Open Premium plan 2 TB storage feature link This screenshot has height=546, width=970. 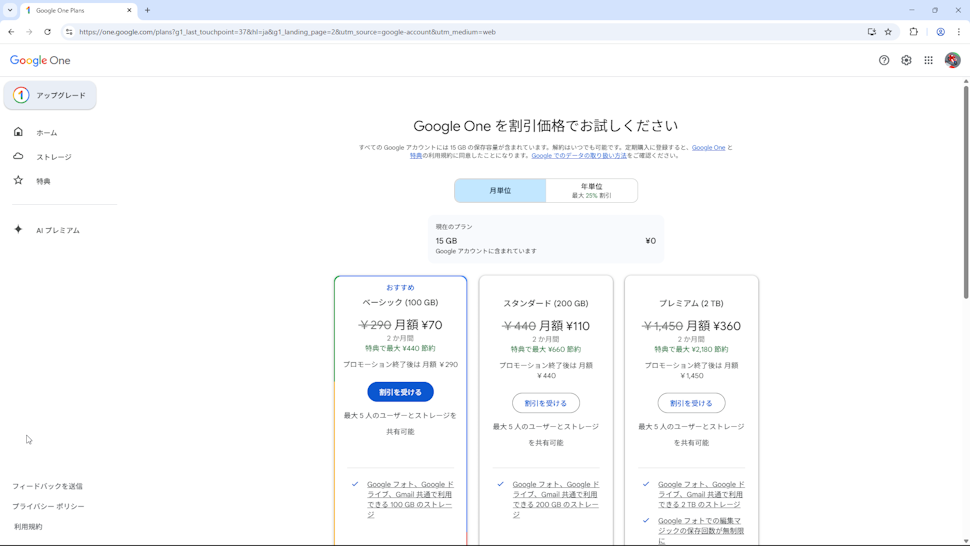(701, 494)
